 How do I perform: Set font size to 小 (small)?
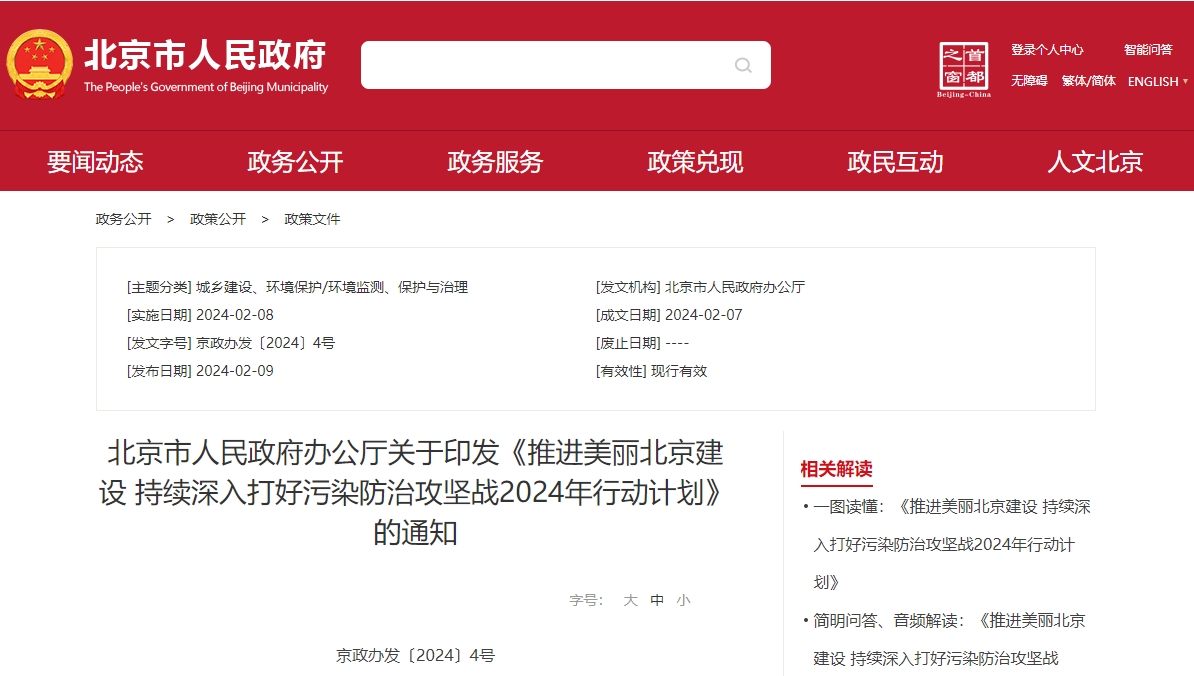pos(684,600)
